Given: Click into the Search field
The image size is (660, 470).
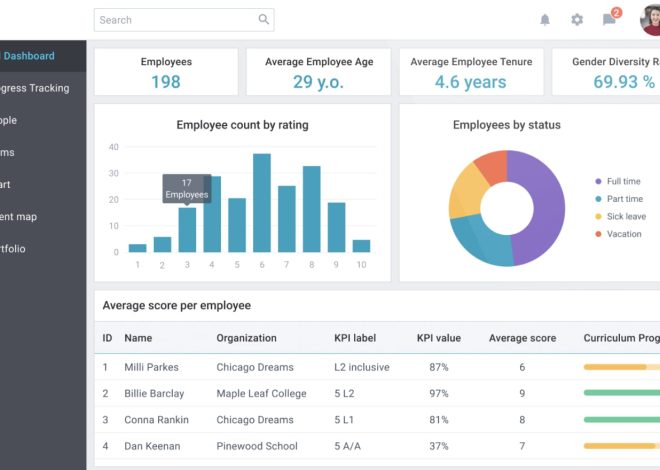Looking at the screenshot, I should pos(184,20).
